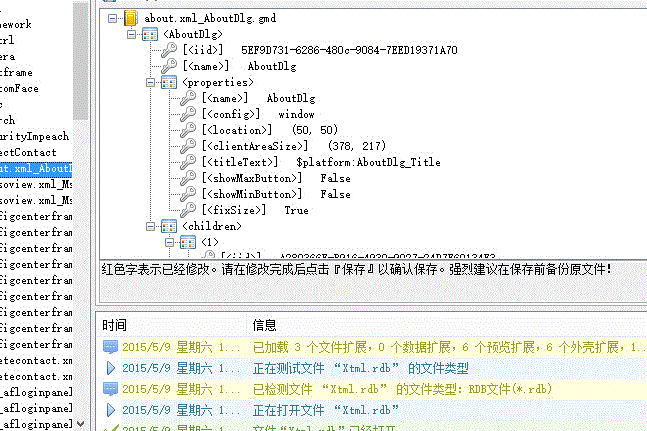The height and width of the screenshot is (431, 647).
Task: Click the key icon for [<fixSize>]
Action: (x=188, y=210)
